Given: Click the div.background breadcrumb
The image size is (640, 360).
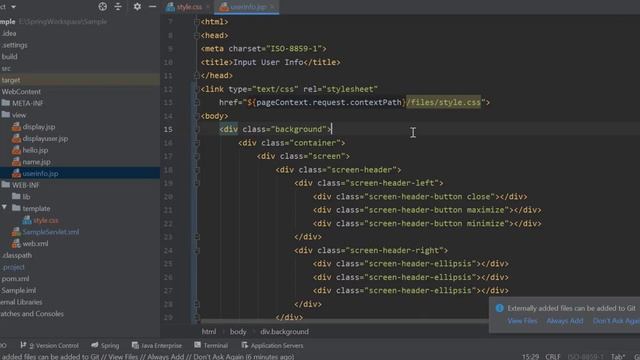Looking at the screenshot, I should 284,332.
